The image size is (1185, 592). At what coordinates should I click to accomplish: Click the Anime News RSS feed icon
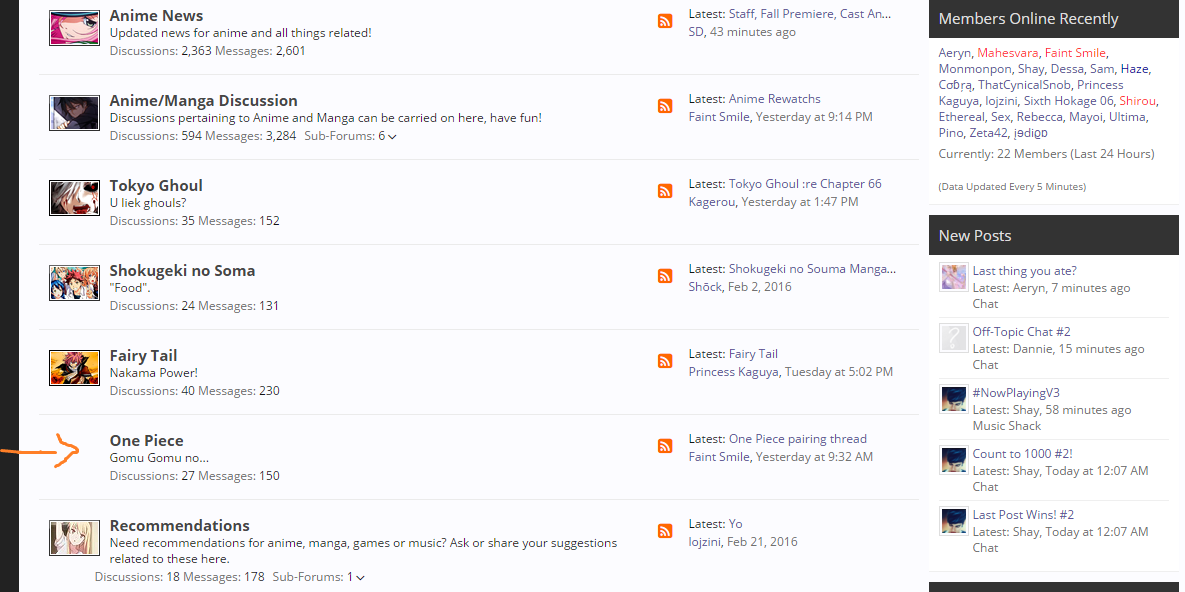pyautogui.click(x=665, y=21)
